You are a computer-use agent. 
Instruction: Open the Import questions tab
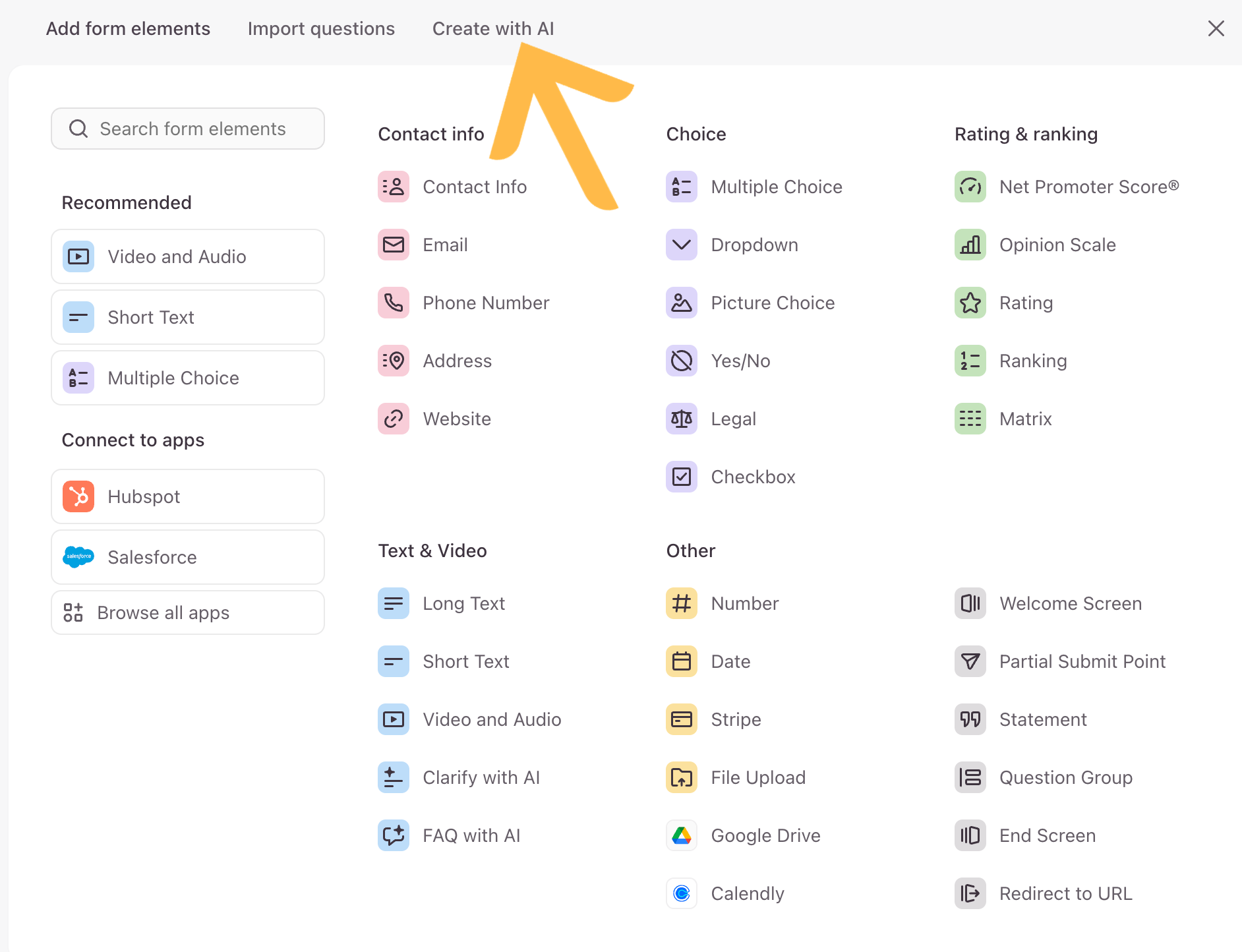pyautogui.click(x=321, y=29)
